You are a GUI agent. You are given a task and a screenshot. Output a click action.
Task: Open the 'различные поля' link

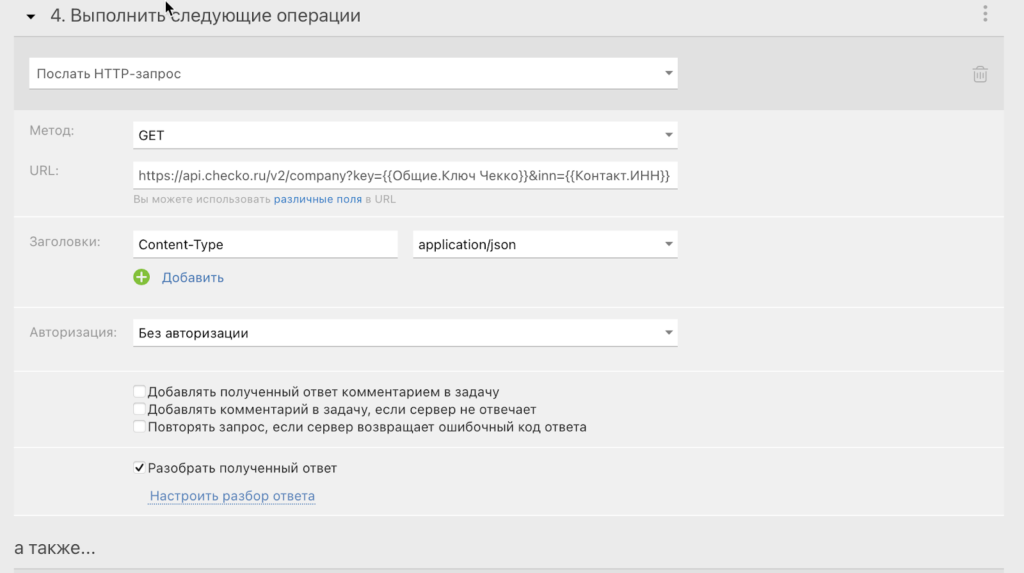click(x=317, y=199)
